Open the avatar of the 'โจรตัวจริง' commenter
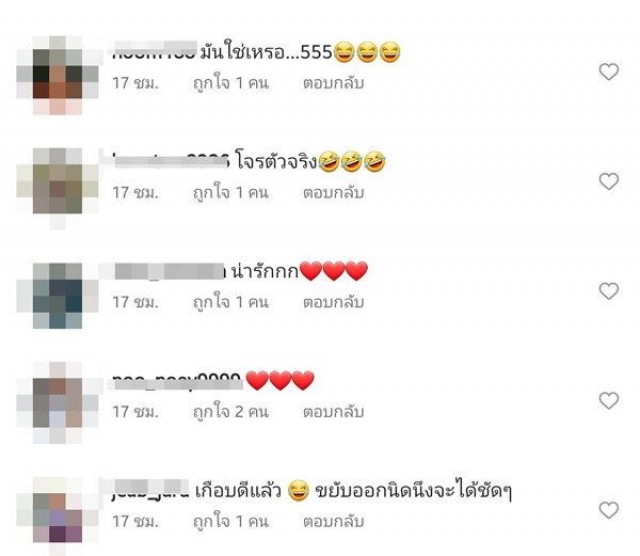The width and height of the screenshot is (640, 556). click(57, 185)
